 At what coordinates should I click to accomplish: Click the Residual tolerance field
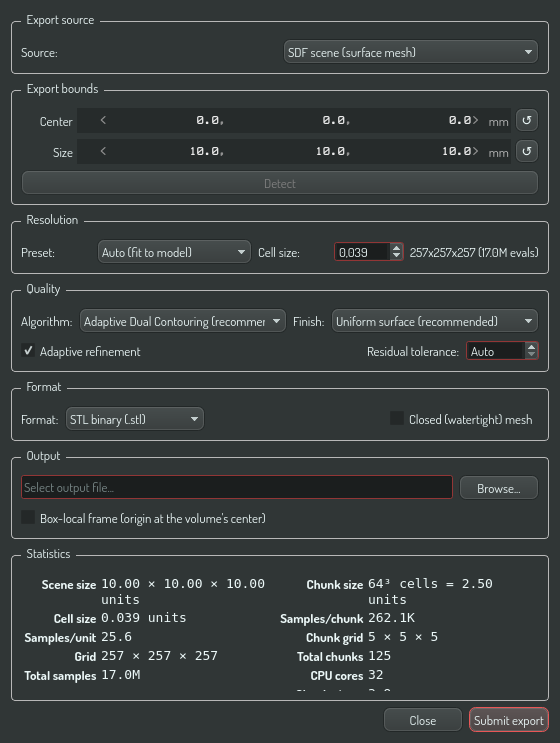[x=496, y=351]
